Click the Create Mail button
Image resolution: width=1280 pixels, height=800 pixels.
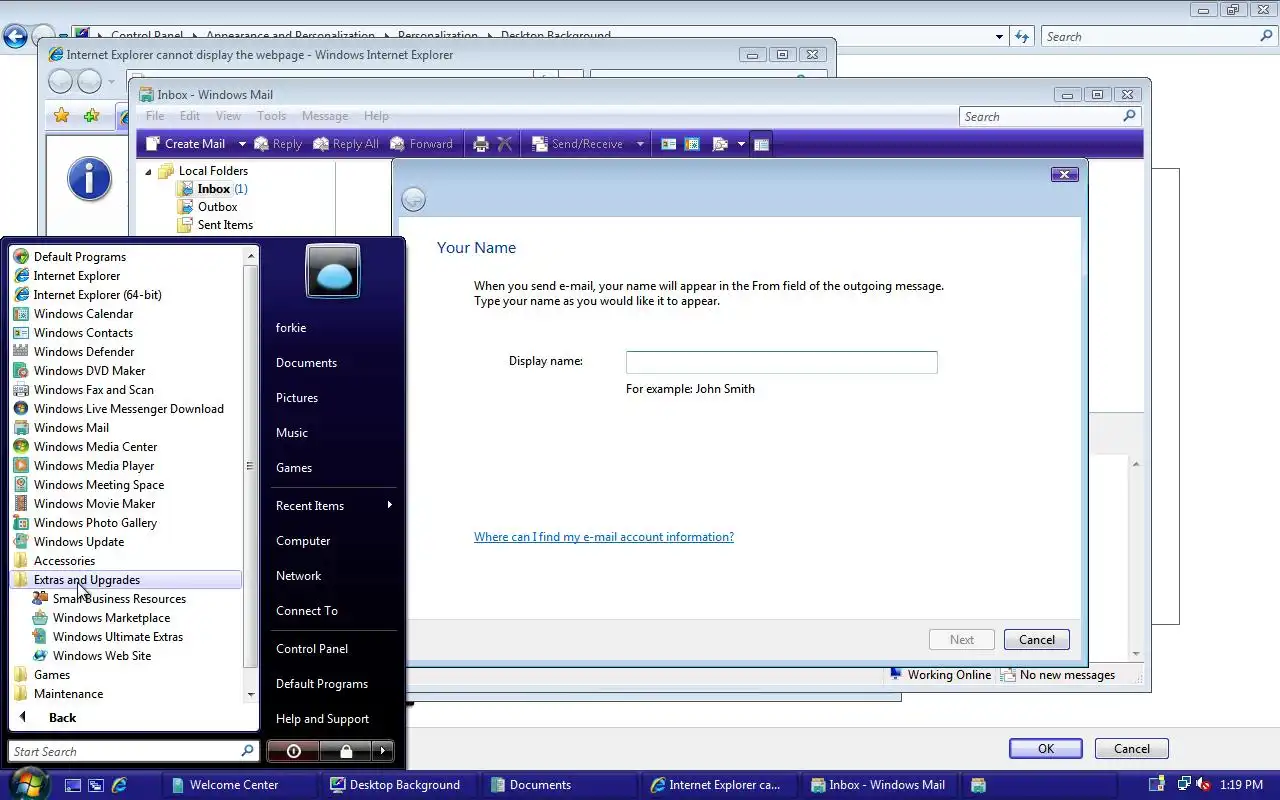click(186, 144)
